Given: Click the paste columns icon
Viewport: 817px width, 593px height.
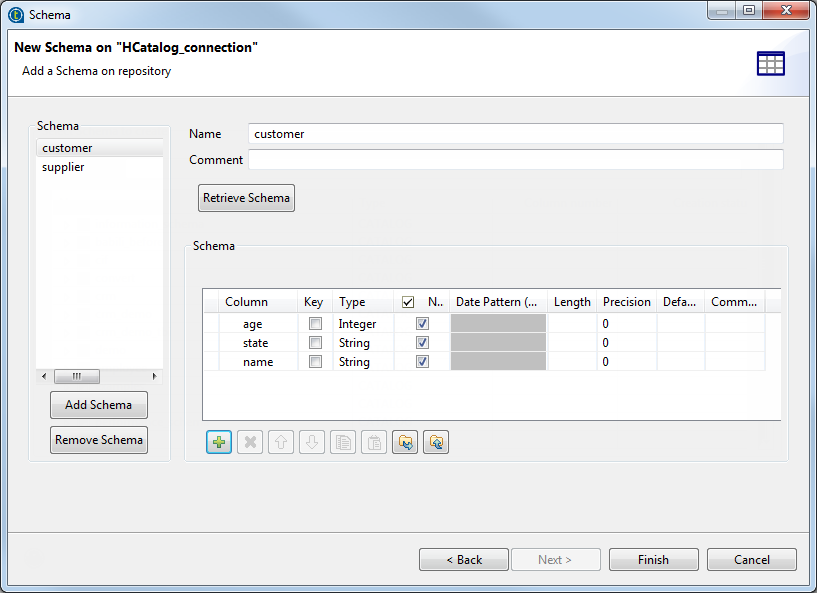Looking at the screenshot, I should pos(374,442).
